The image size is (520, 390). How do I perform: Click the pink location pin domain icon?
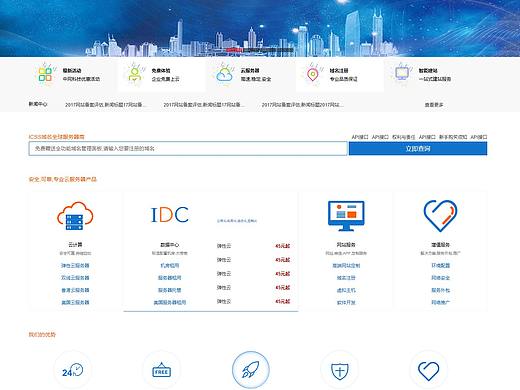[313, 74]
